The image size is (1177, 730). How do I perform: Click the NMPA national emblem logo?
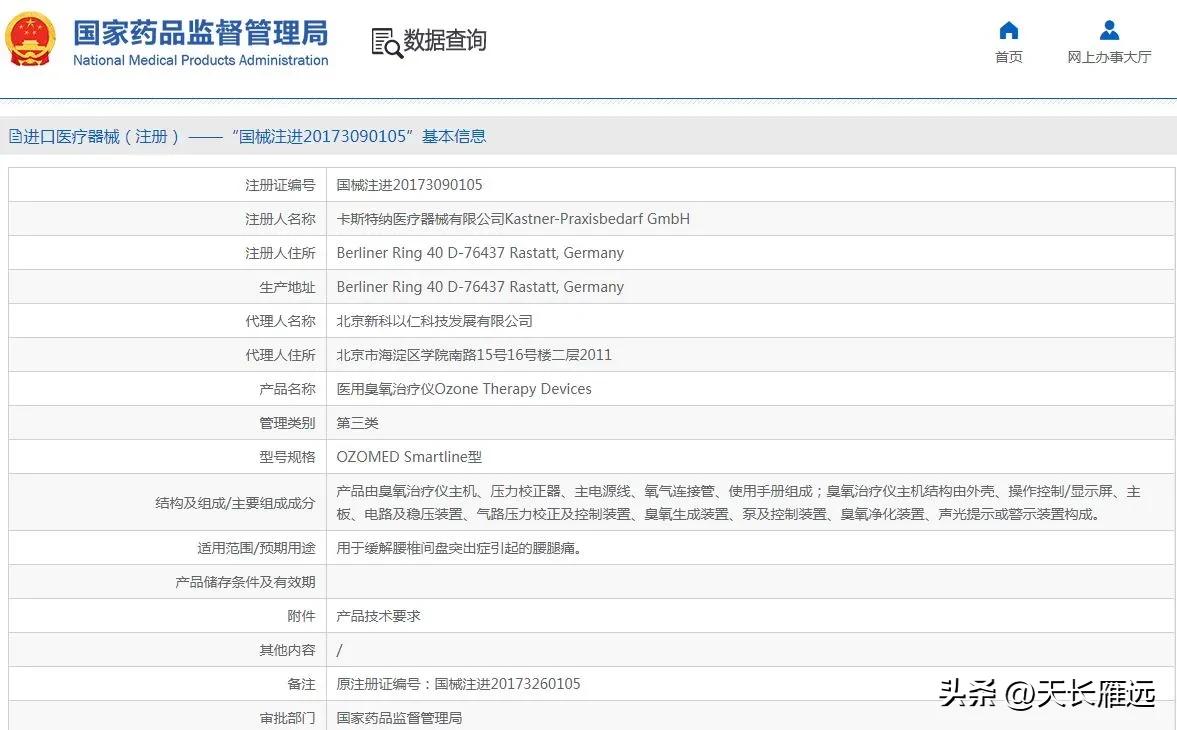30,40
